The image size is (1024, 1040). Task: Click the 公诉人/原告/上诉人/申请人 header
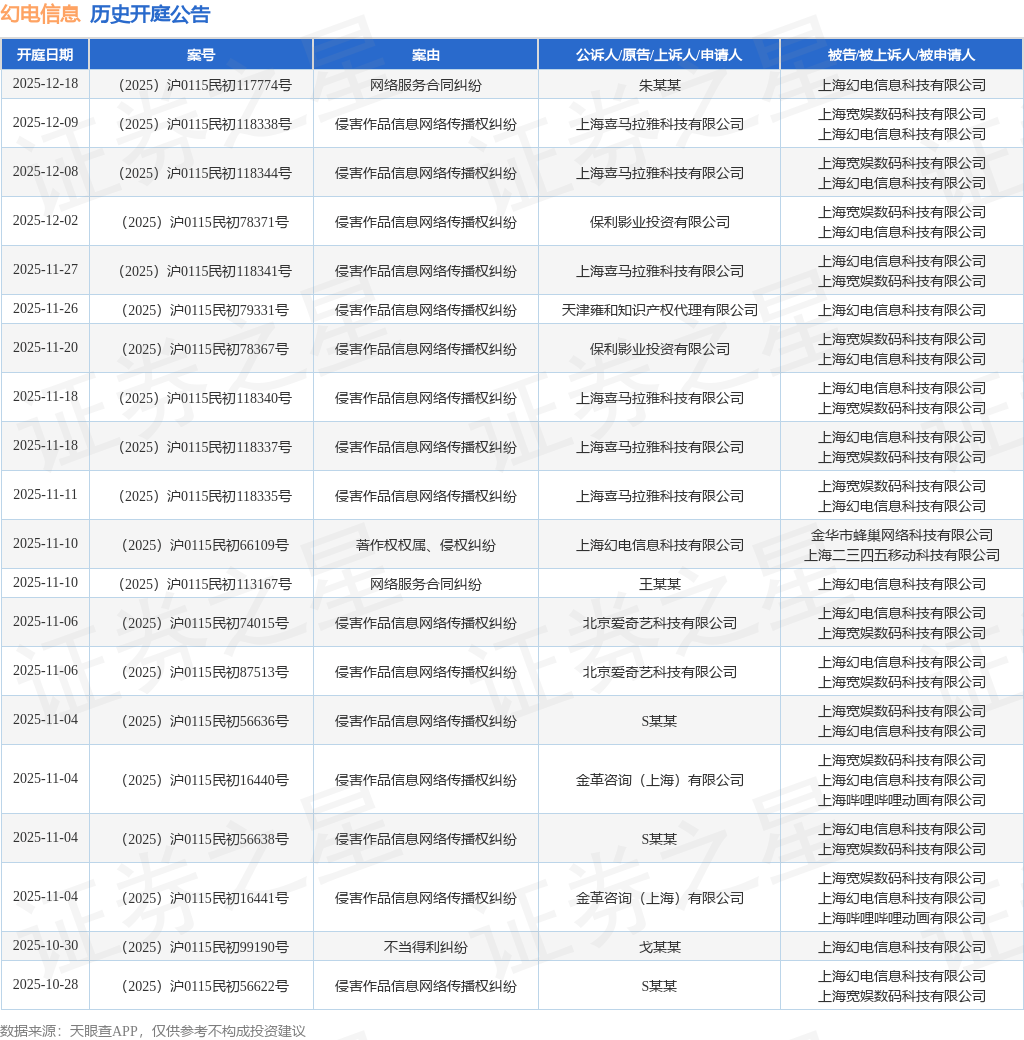pos(659,55)
